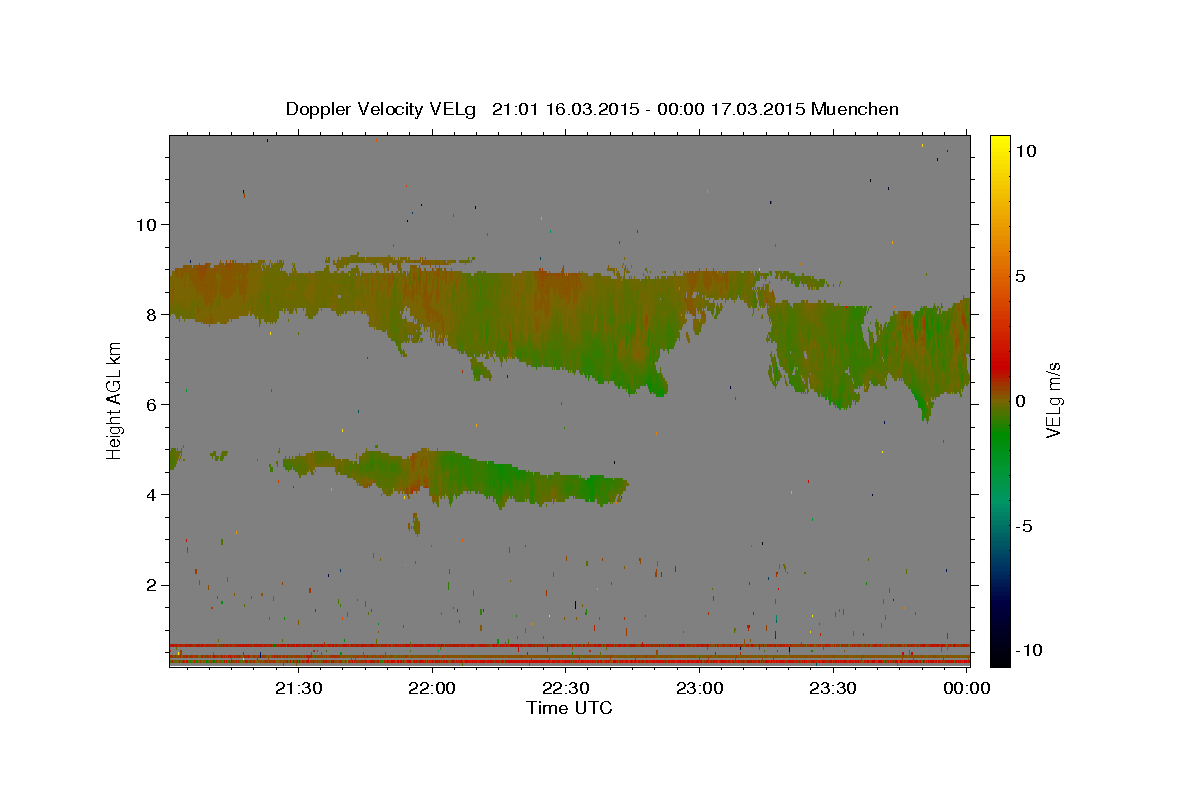Click the 'Time UTC' axis label
The image size is (1200, 800).
pyautogui.click(x=569, y=708)
